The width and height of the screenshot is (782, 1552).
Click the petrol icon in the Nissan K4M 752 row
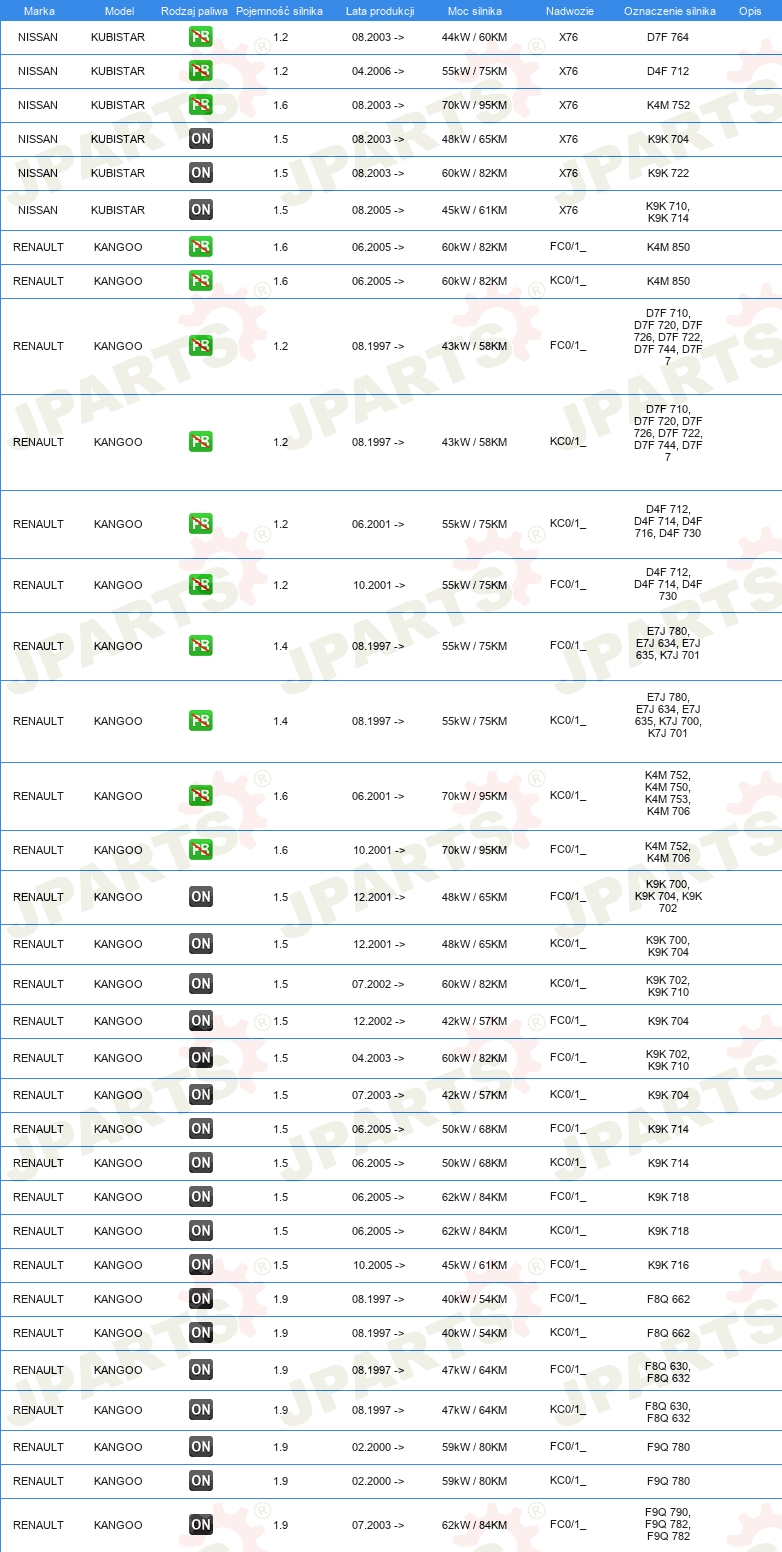pos(201,105)
